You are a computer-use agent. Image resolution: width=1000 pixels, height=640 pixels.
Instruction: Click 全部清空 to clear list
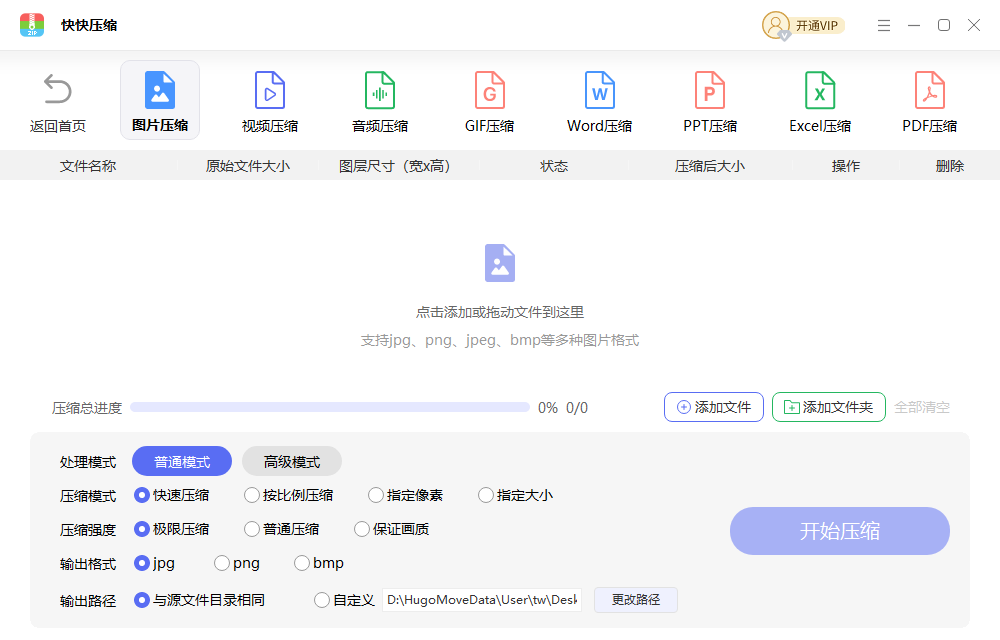coord(922,407)
